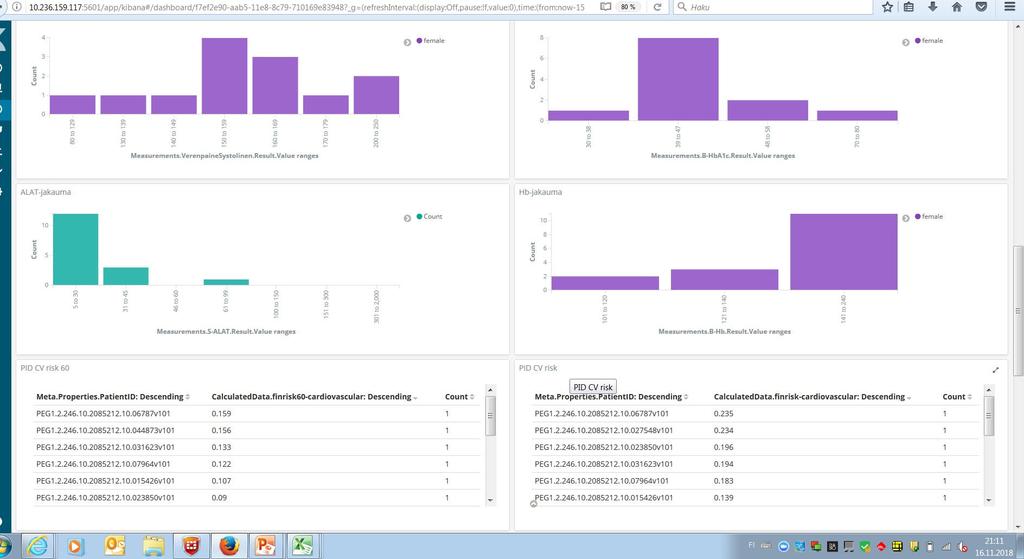Click the site info icon in address bar
Image resolution: width=1024 pixels, height=559 pixels.
point(17,7)
